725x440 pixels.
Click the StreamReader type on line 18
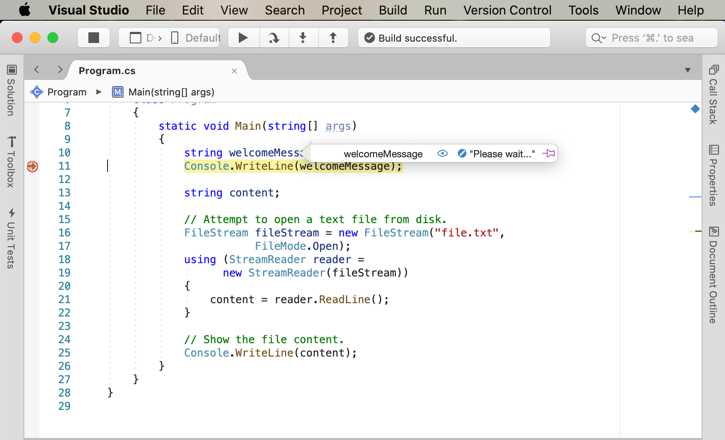click(267, 259)
